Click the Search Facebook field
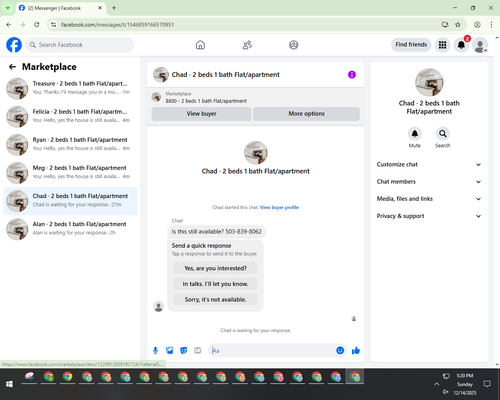This screenshot has height=400, width=500. tap(80, 45)
